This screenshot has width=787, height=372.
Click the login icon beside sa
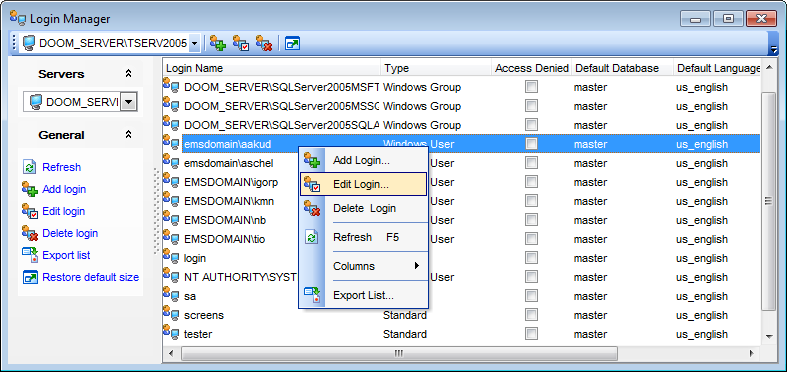171,296
